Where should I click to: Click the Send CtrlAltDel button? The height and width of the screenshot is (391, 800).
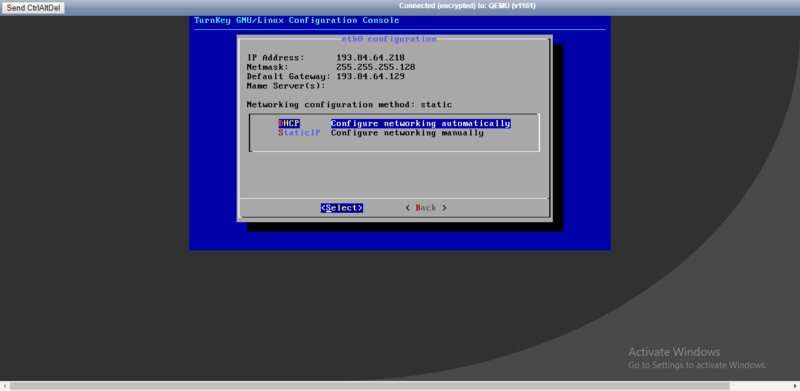pos(33,8)
